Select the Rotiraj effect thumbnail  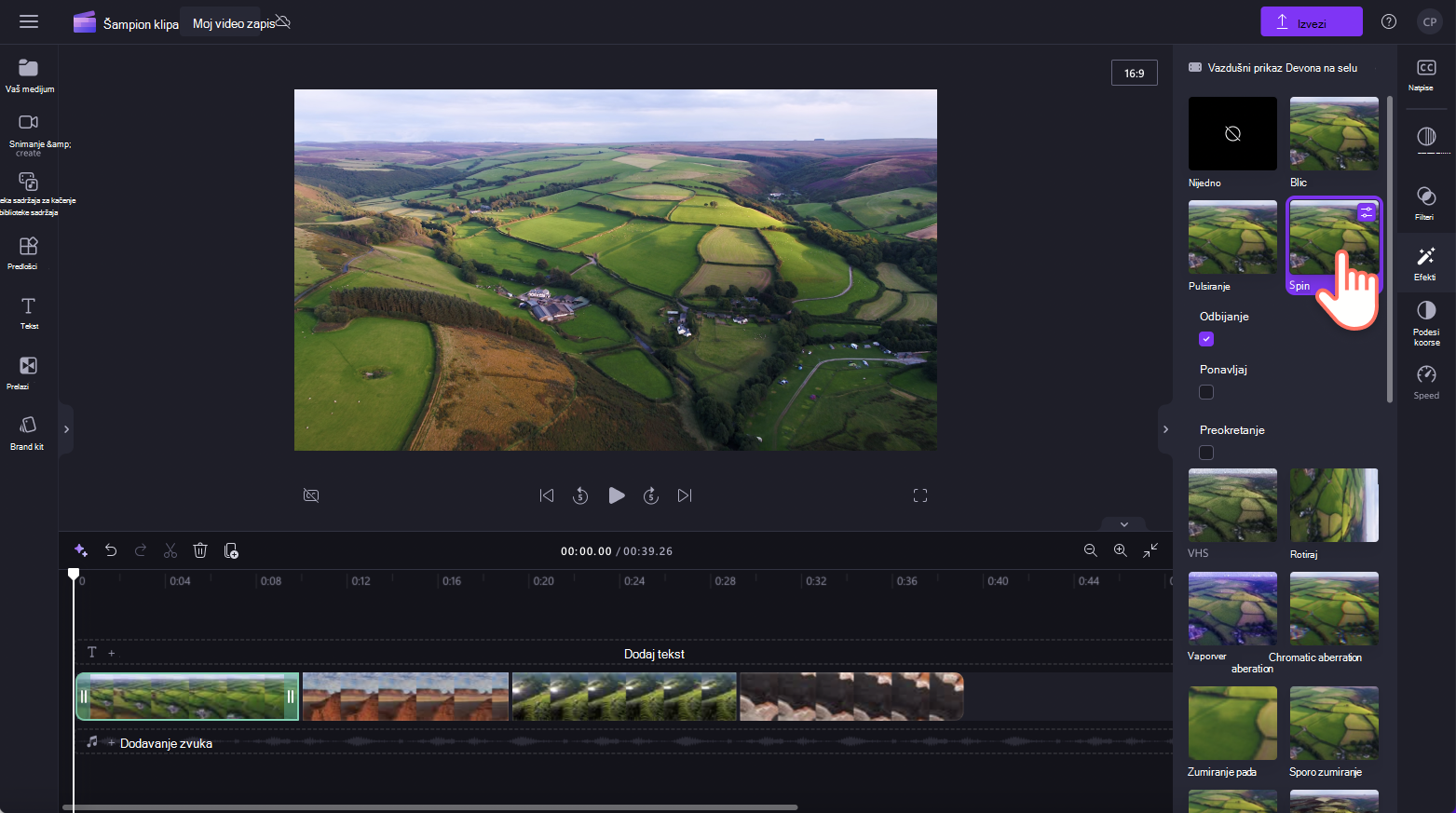pyautogui.click(x=1334, y=505)
